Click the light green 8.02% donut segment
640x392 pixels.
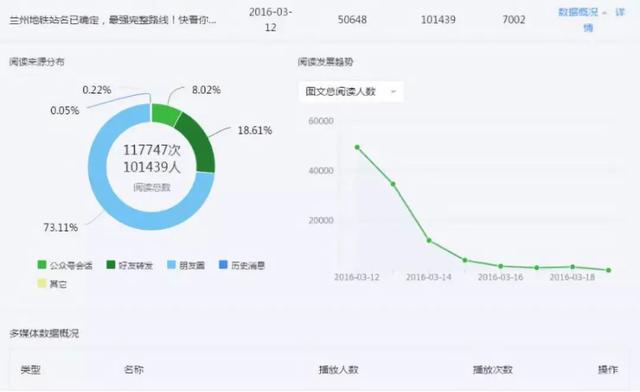pos(164,114)
